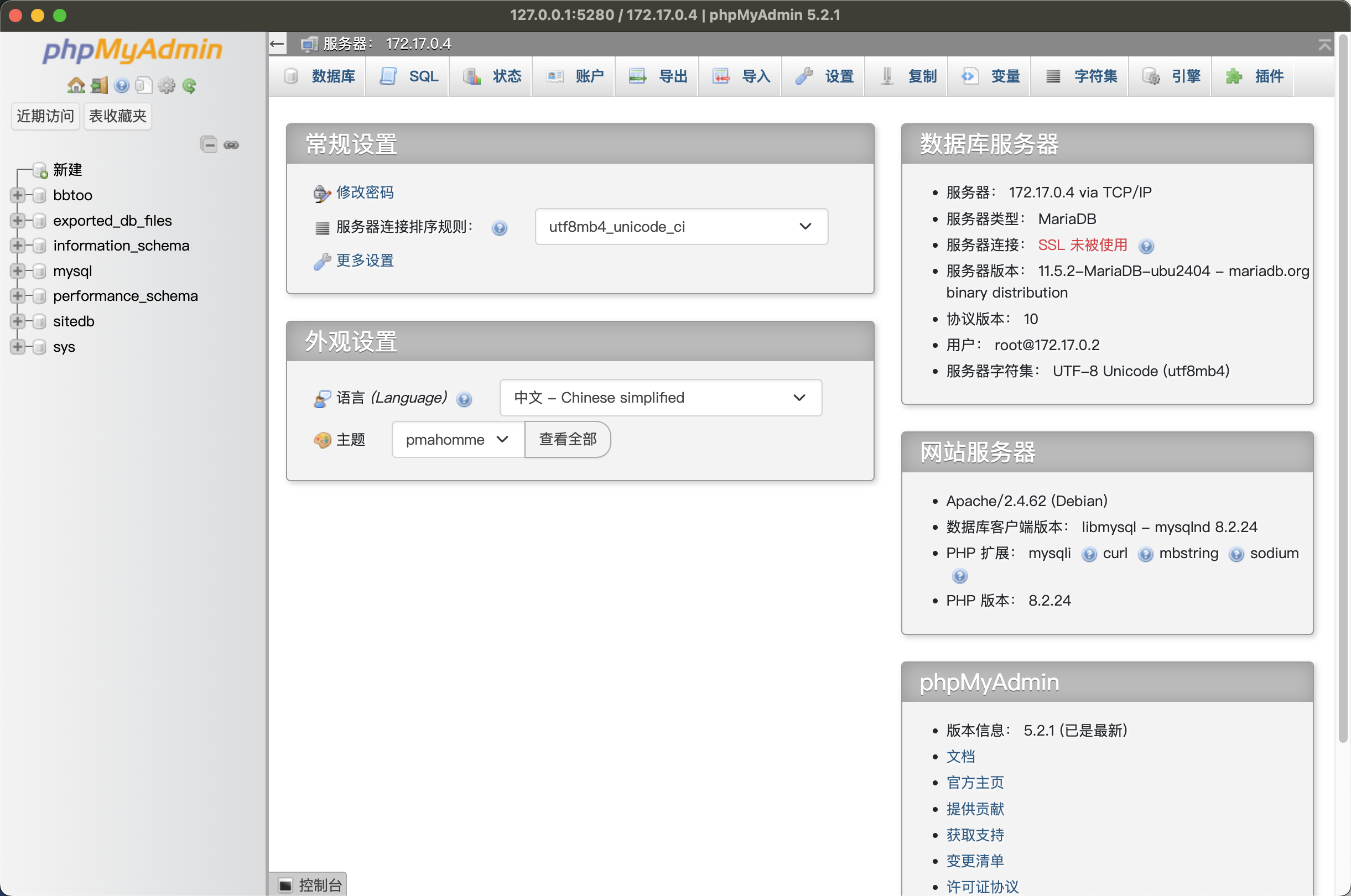1351x896 pixels.
Task: Click the 更多设置 link
Action: (365, 261)
